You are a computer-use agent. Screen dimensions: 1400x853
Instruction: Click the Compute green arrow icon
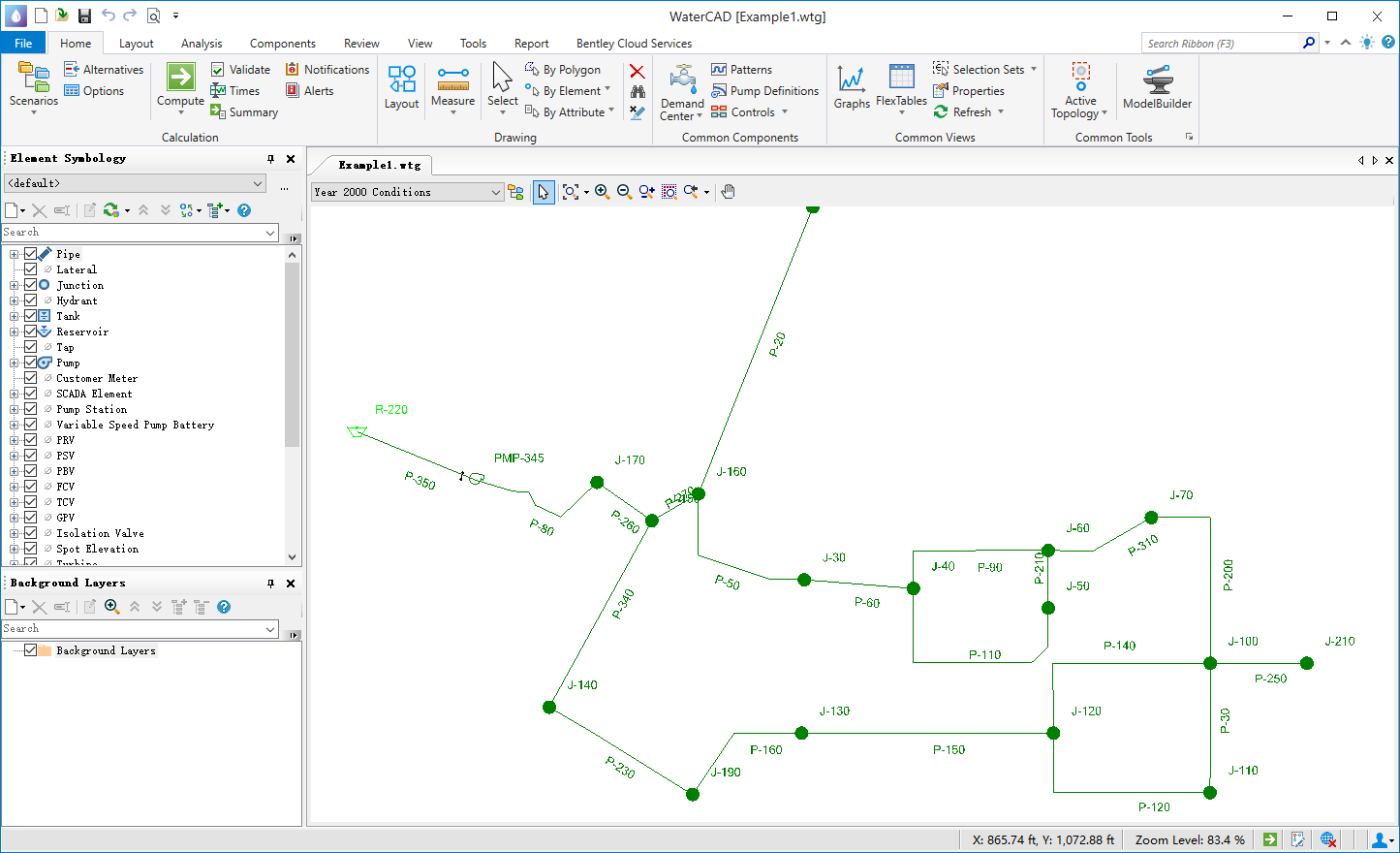coord(180,77)
